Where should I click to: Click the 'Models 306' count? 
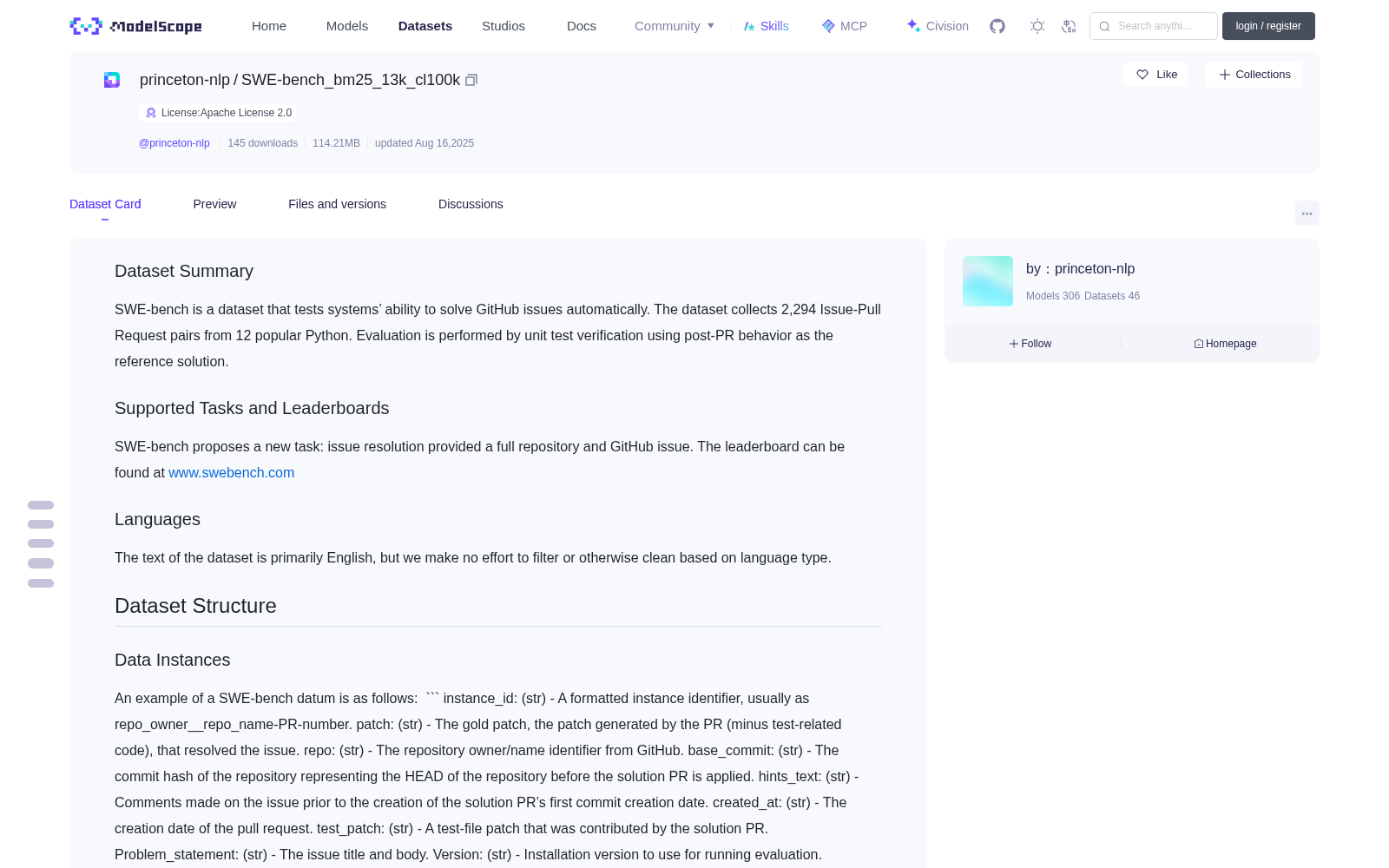tap(1053, 296)
